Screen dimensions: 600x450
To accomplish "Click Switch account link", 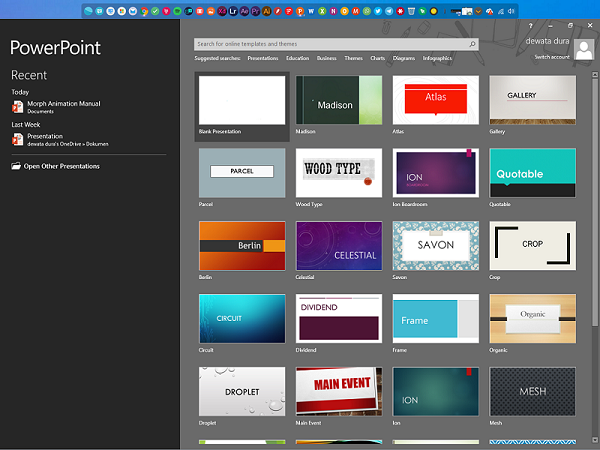I will tap(552, 57).
